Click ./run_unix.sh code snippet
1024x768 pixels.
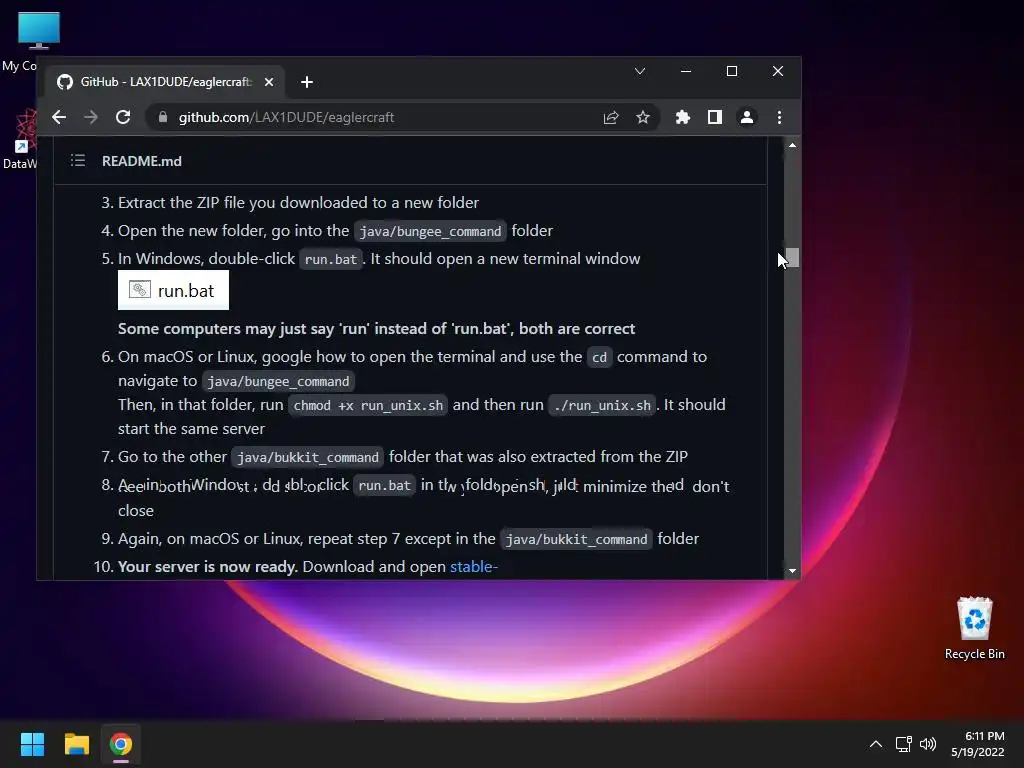[x=601, y=406]
